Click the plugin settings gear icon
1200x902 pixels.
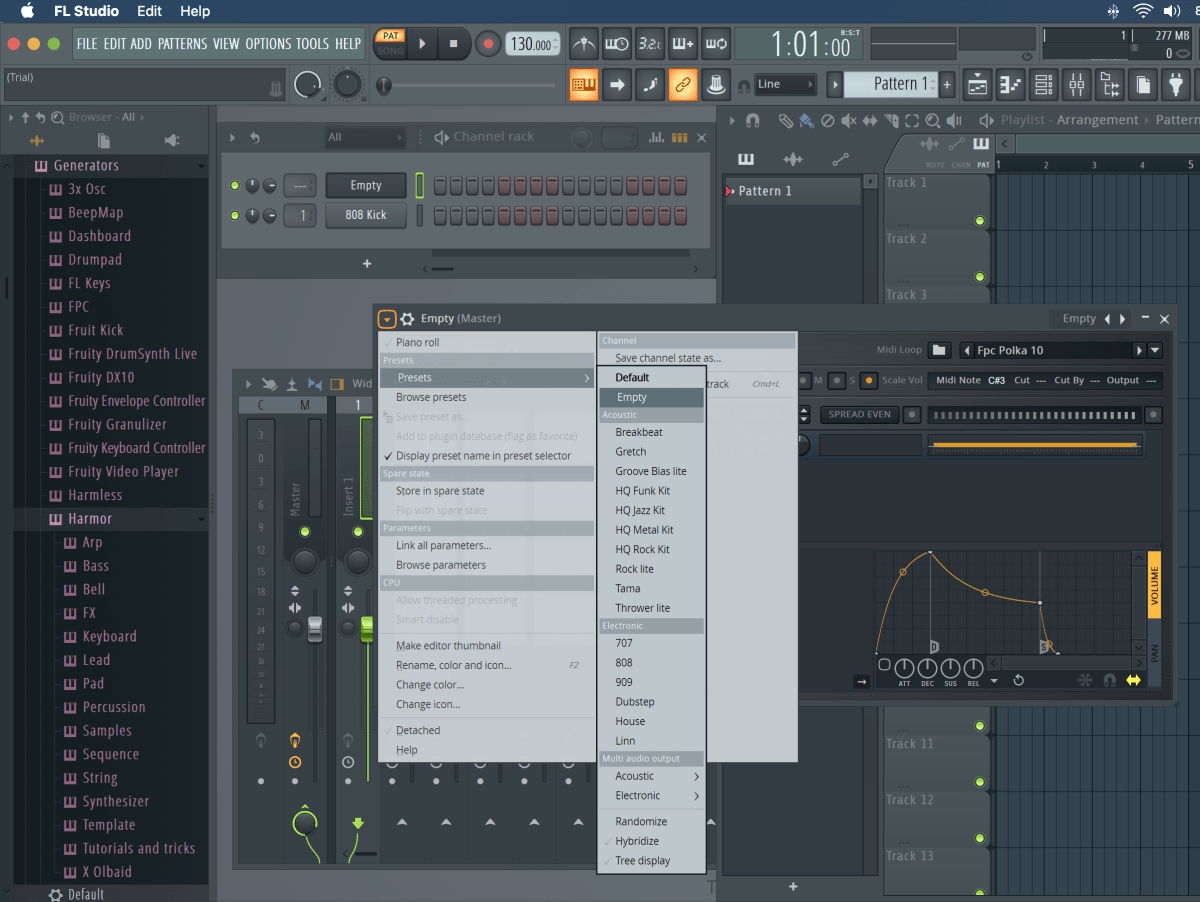tap(407, 319)
